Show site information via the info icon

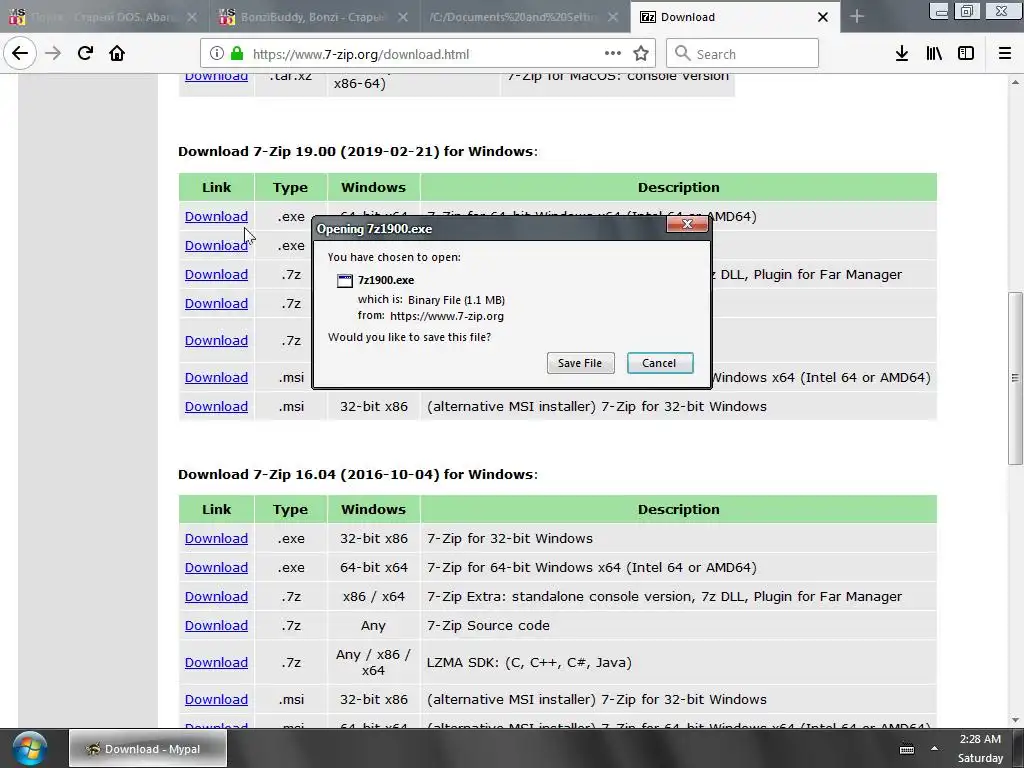tap(216, 54)
